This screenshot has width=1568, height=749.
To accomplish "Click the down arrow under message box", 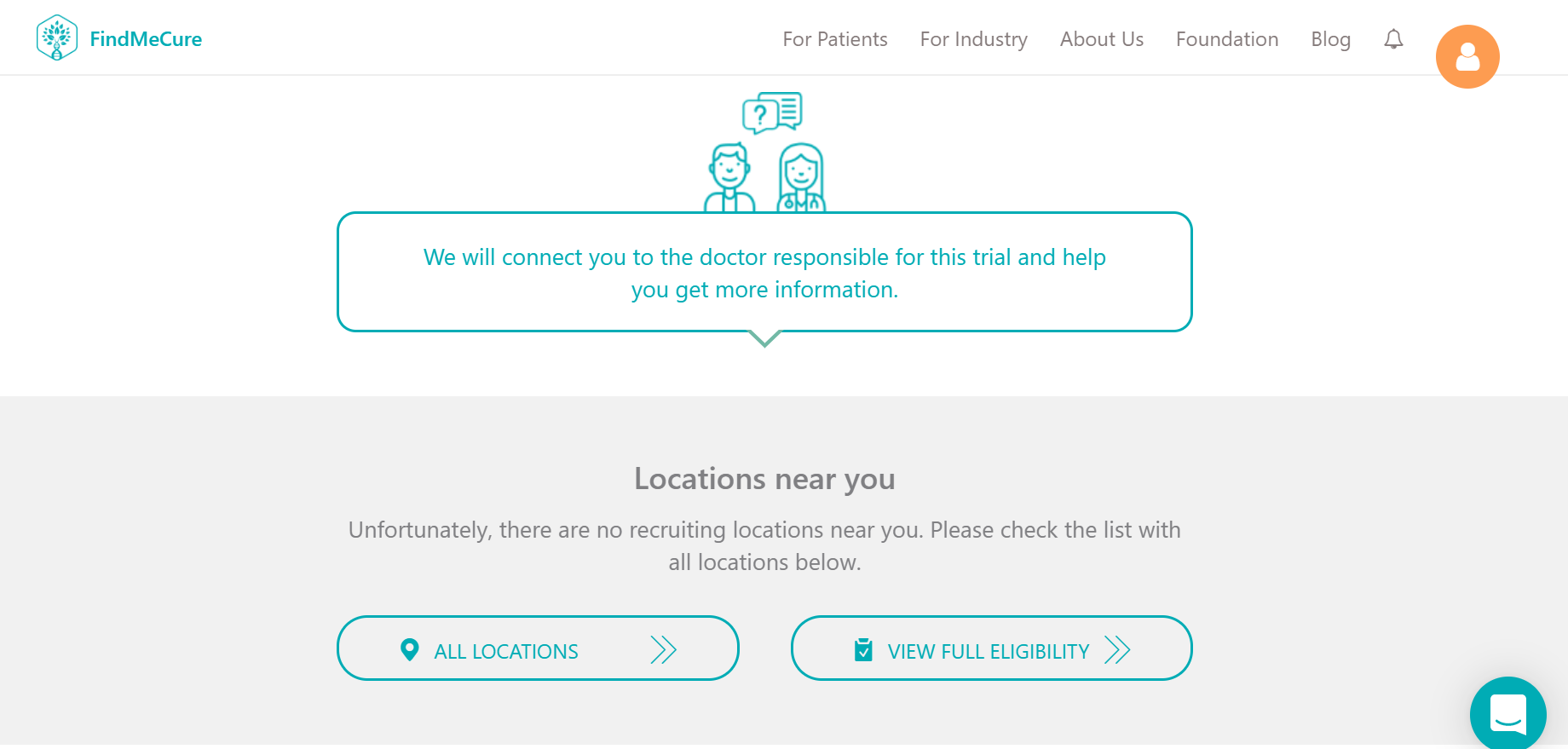I will click(764, 339).
